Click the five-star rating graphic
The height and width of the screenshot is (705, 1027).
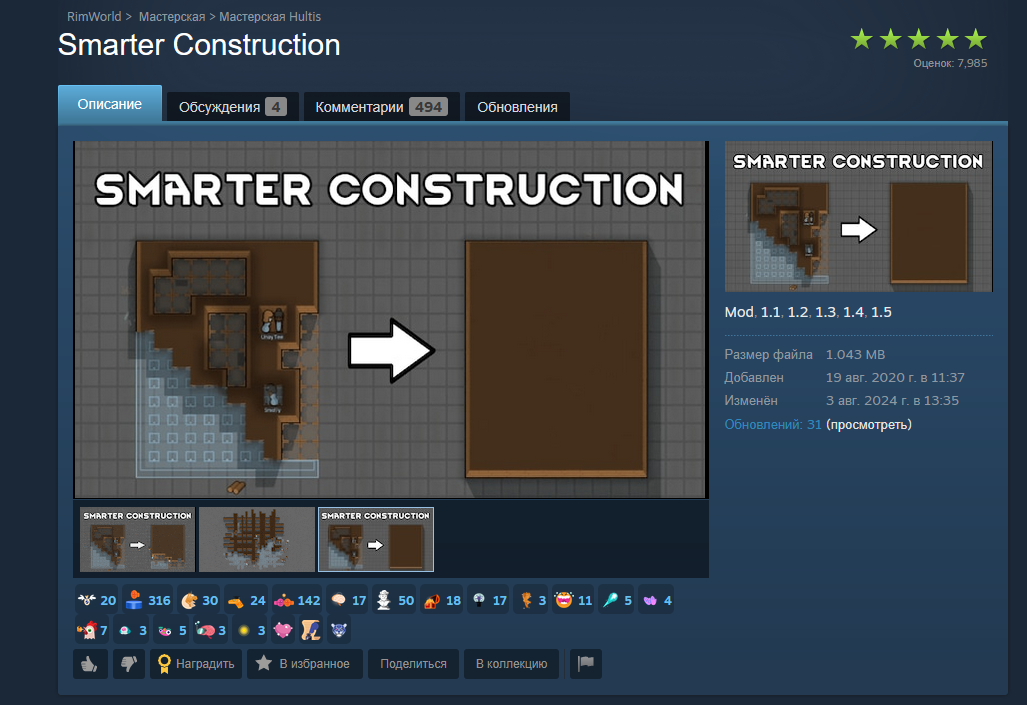click(x=918, y=39)
